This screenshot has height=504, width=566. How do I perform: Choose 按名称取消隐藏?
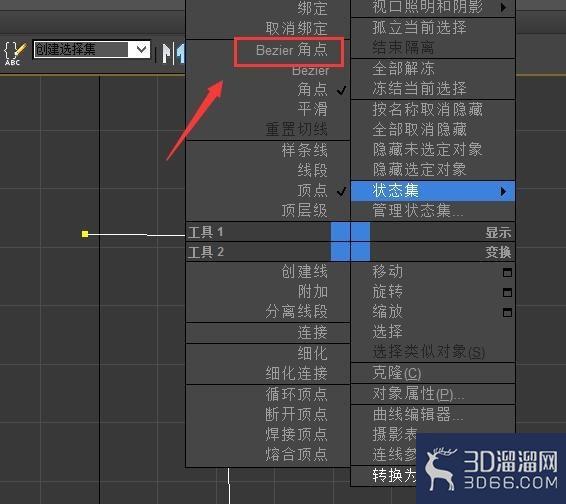(427, 109)
